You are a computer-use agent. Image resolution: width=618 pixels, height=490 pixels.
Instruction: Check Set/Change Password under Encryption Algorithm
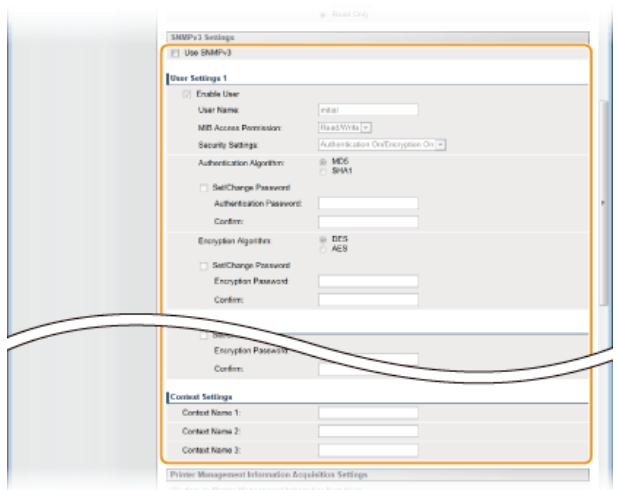[x=204, y=266]
